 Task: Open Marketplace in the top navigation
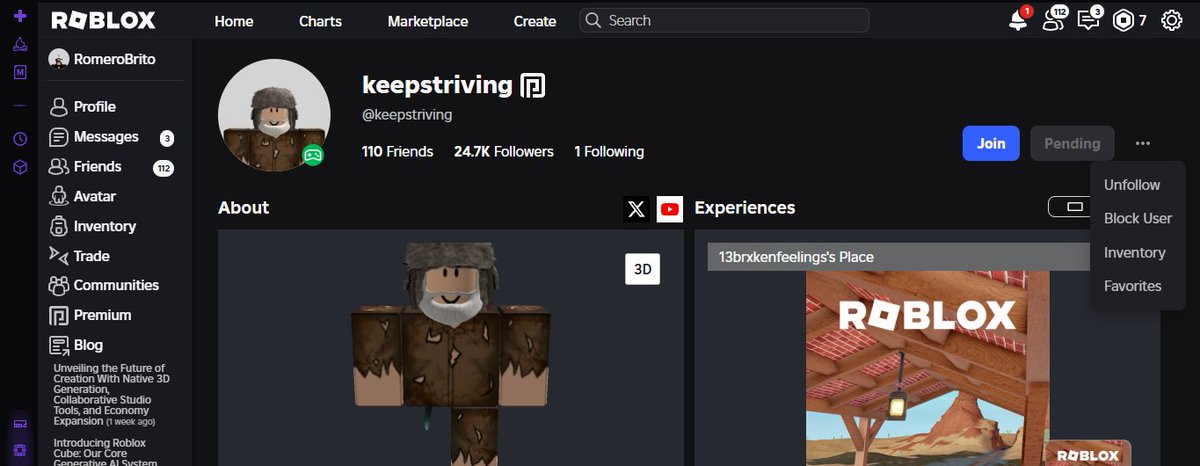428,21
